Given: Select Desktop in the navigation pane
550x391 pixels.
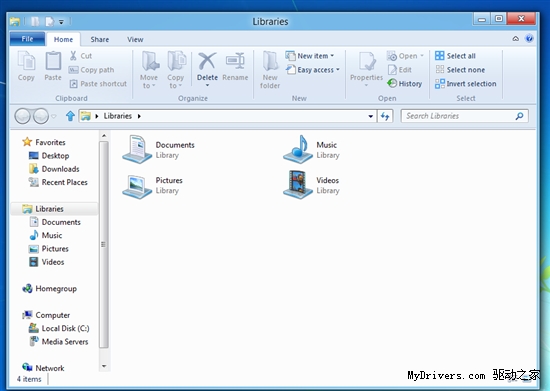Looking at the screenshot, I should pos(49,155).
